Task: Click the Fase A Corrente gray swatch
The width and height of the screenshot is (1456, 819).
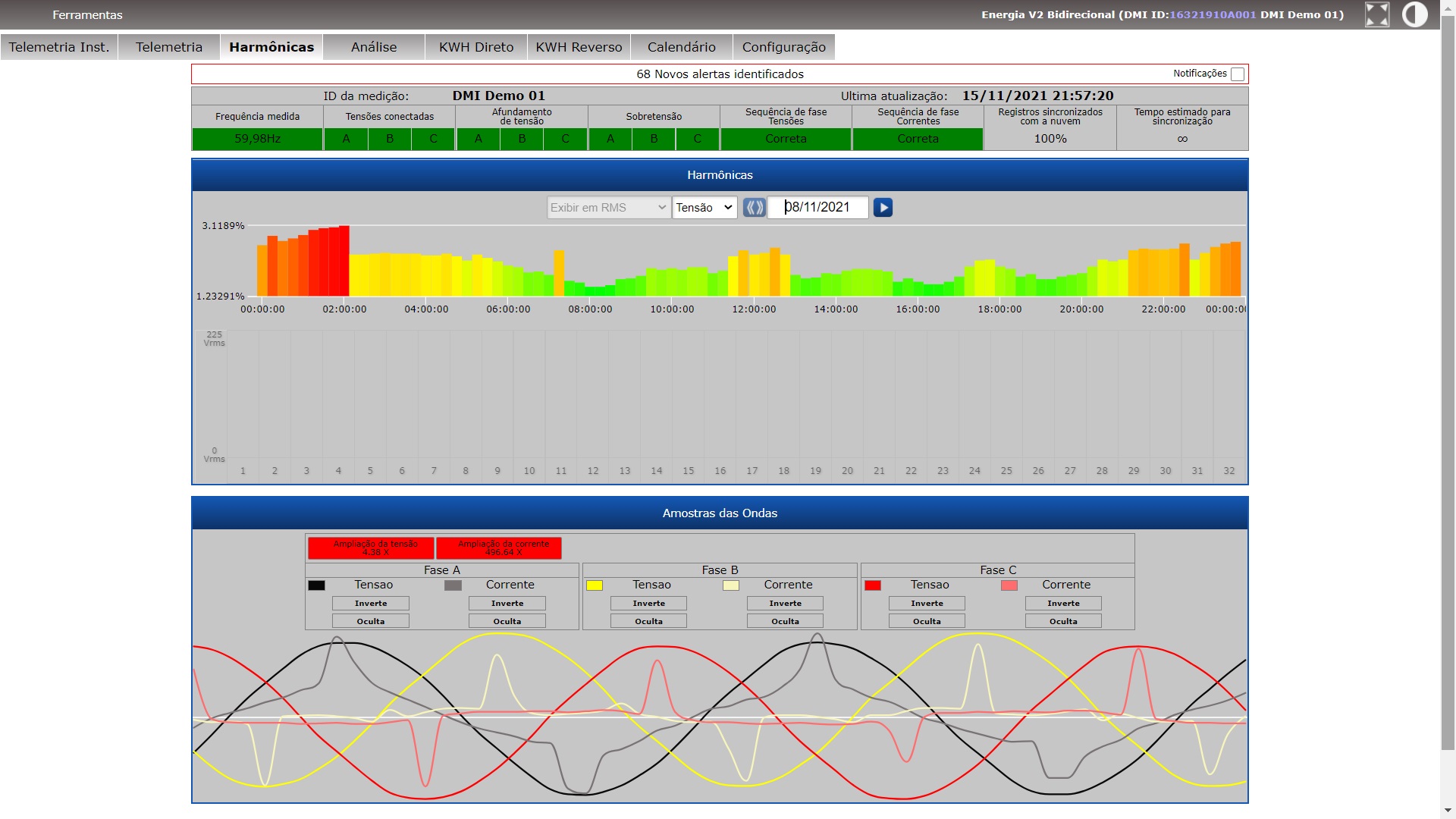Action: click(453, 585)
